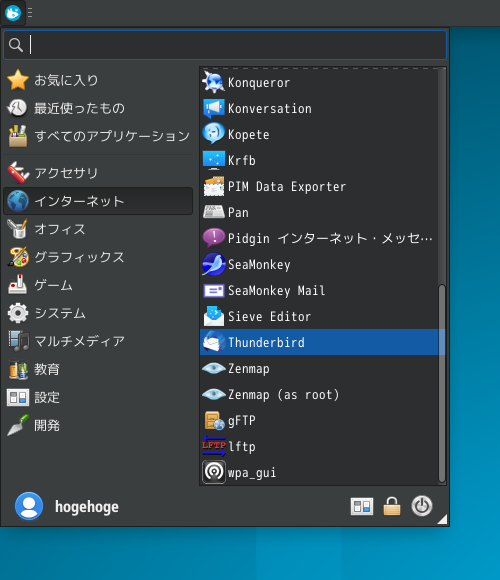Click the Pidgin purple icon
Viewport: 500px width, 580px height.
coord(213,238)
